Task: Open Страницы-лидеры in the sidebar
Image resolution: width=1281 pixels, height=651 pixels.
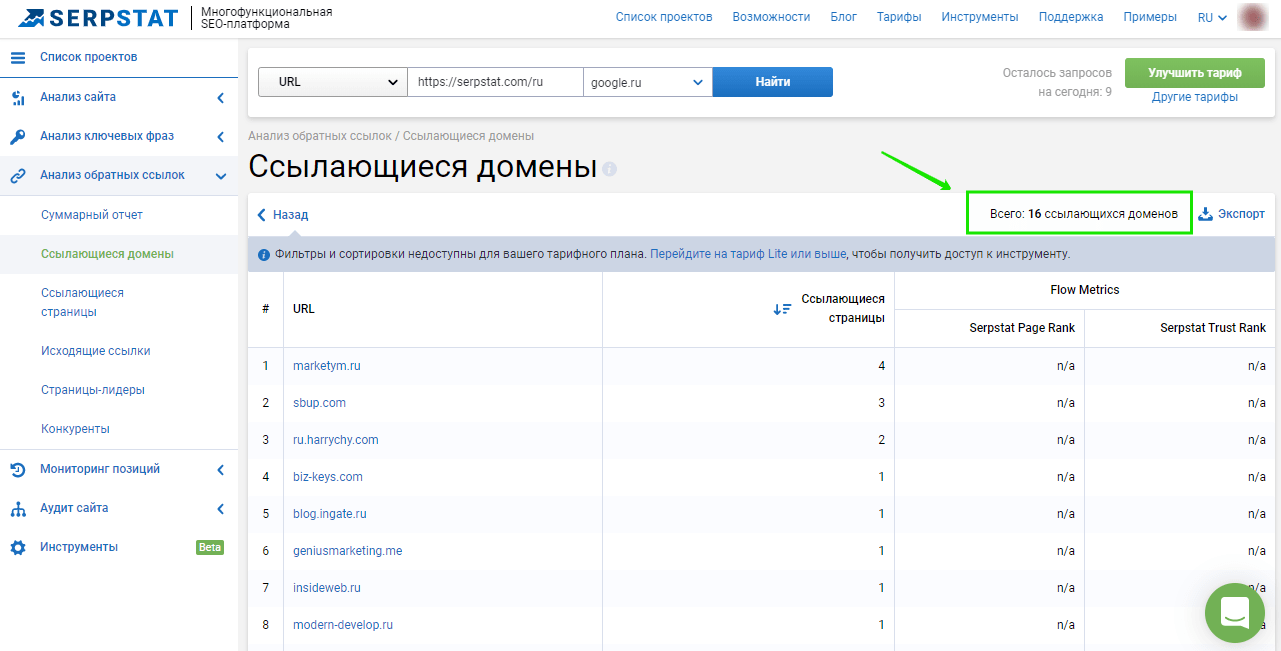Action: tap(93, 390)
